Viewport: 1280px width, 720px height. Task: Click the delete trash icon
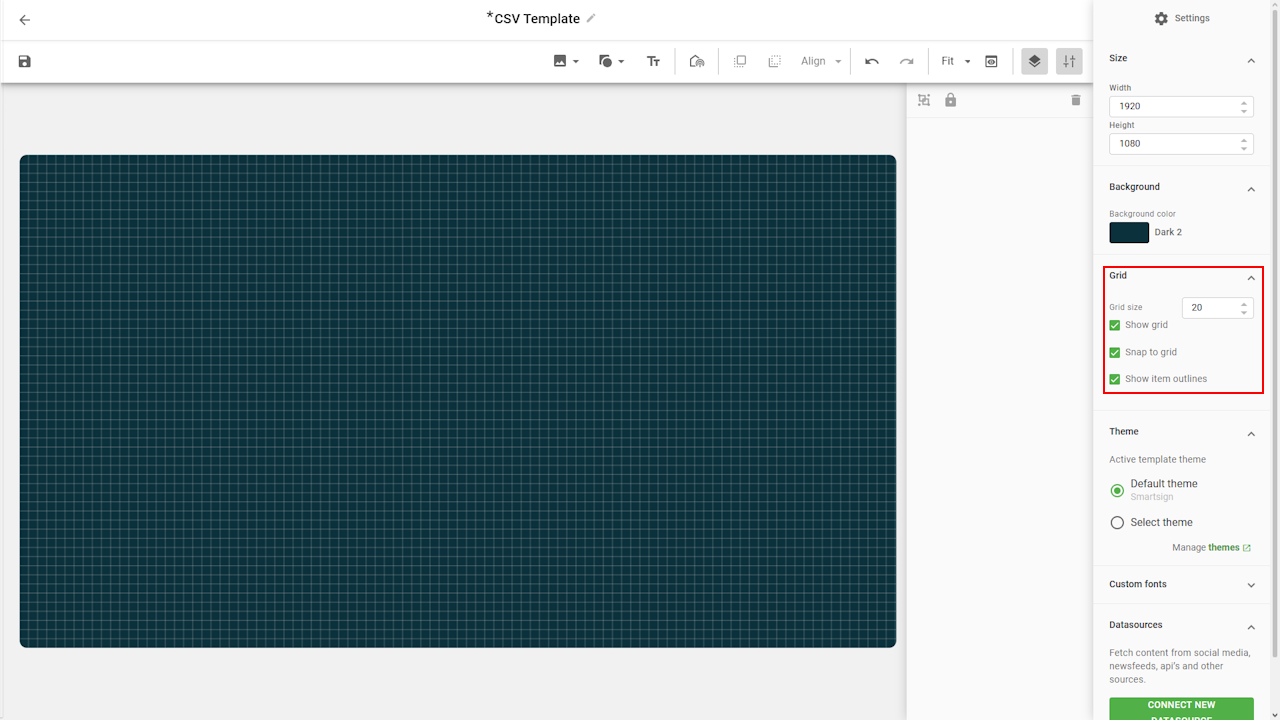click(x=1076, y=100)
